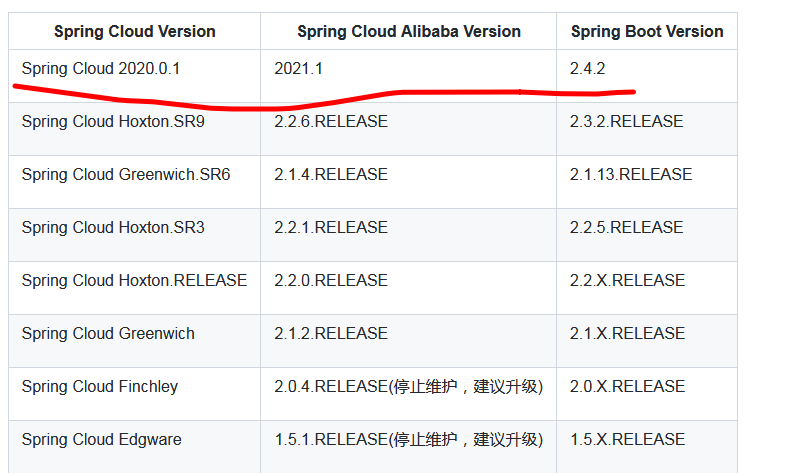Click the 2.2.0.RELEASE Alibaba version cell
The height and width of the screenshot is (473, 802).
[x=330, y=281]
